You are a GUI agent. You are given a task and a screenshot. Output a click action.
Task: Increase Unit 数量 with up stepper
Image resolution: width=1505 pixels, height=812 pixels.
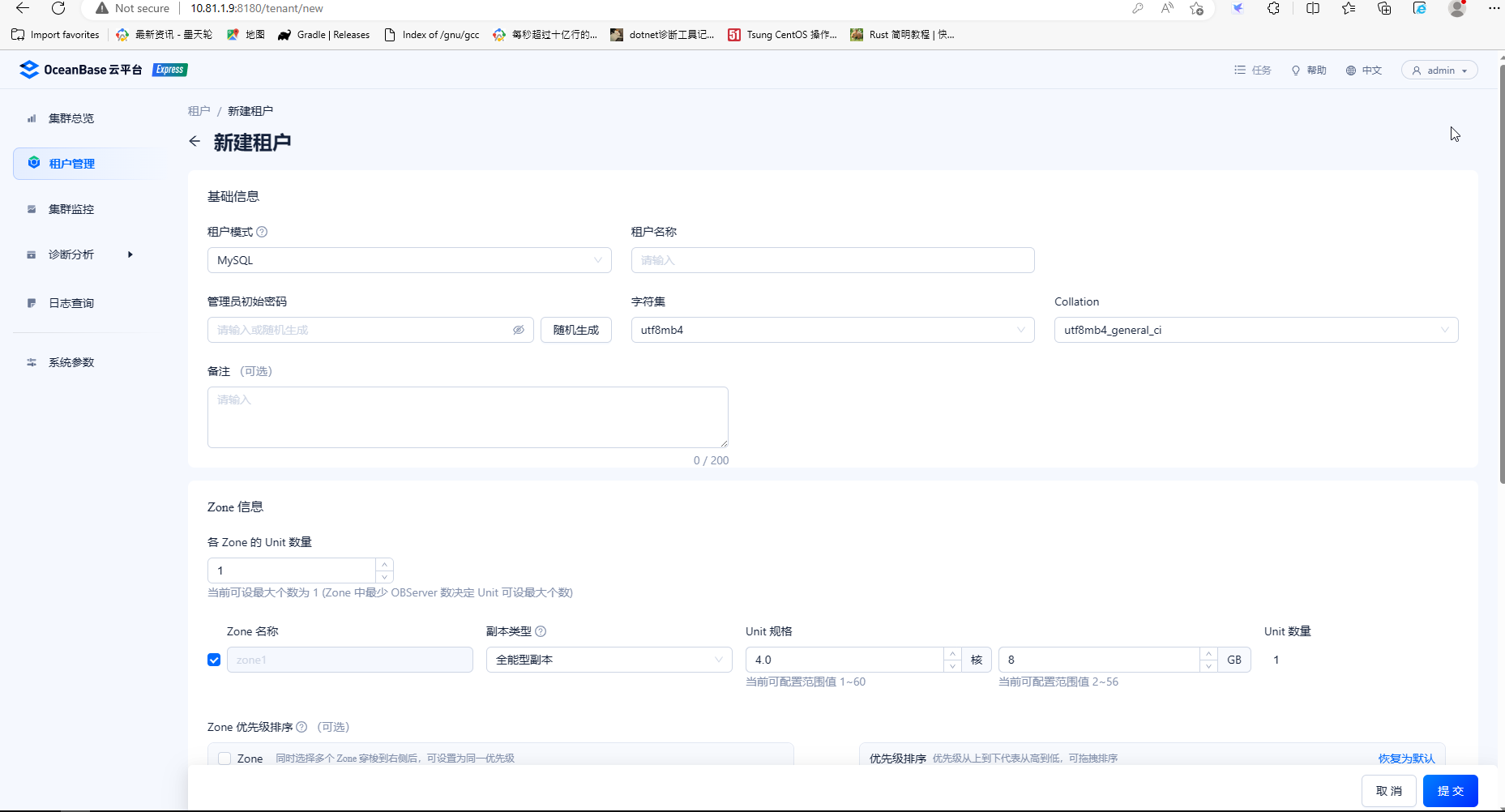[384, 564]
